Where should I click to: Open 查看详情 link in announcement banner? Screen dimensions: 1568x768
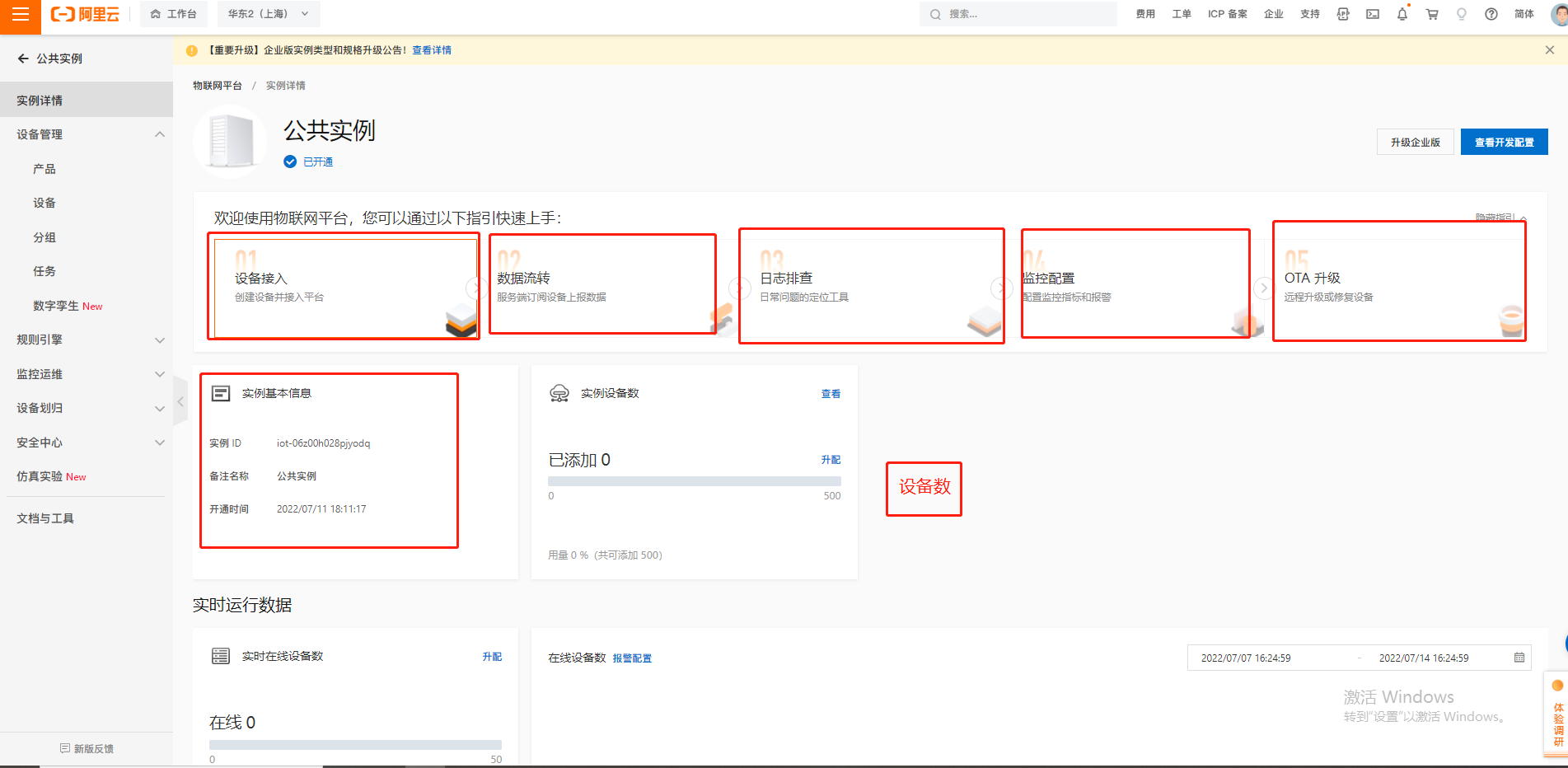tap(432, 50)
